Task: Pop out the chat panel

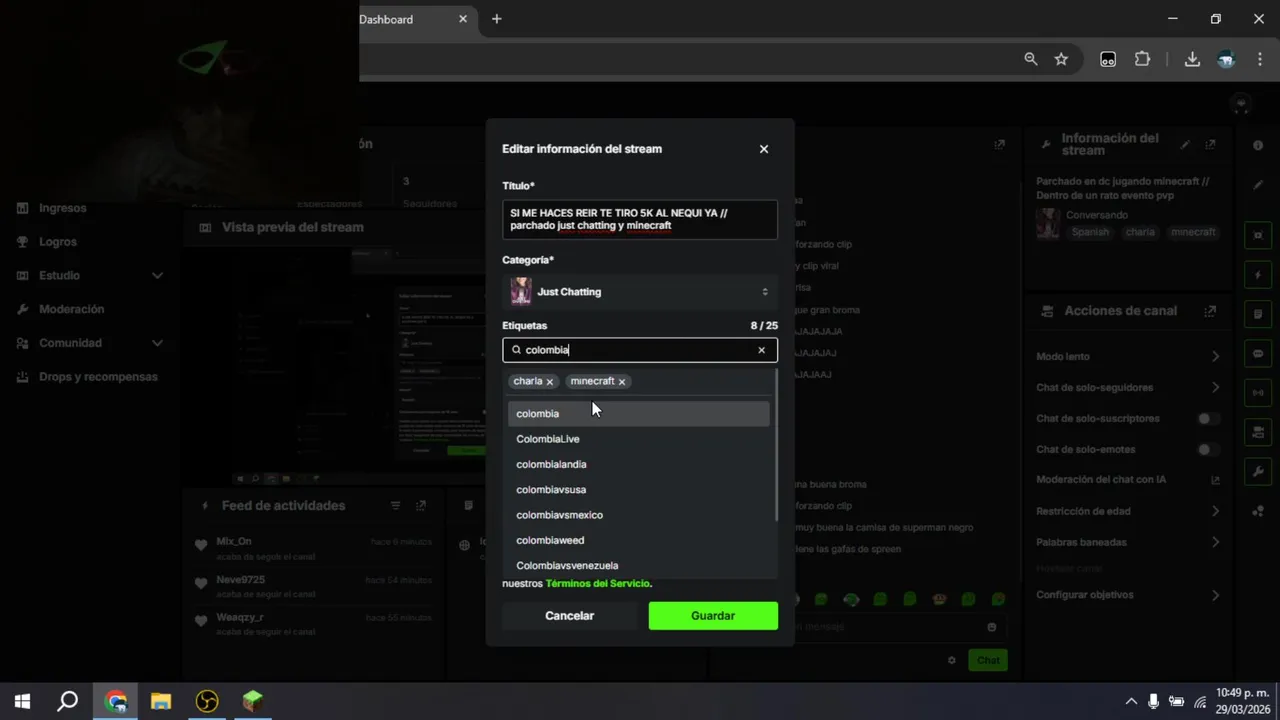Action: tap(999, 145)
